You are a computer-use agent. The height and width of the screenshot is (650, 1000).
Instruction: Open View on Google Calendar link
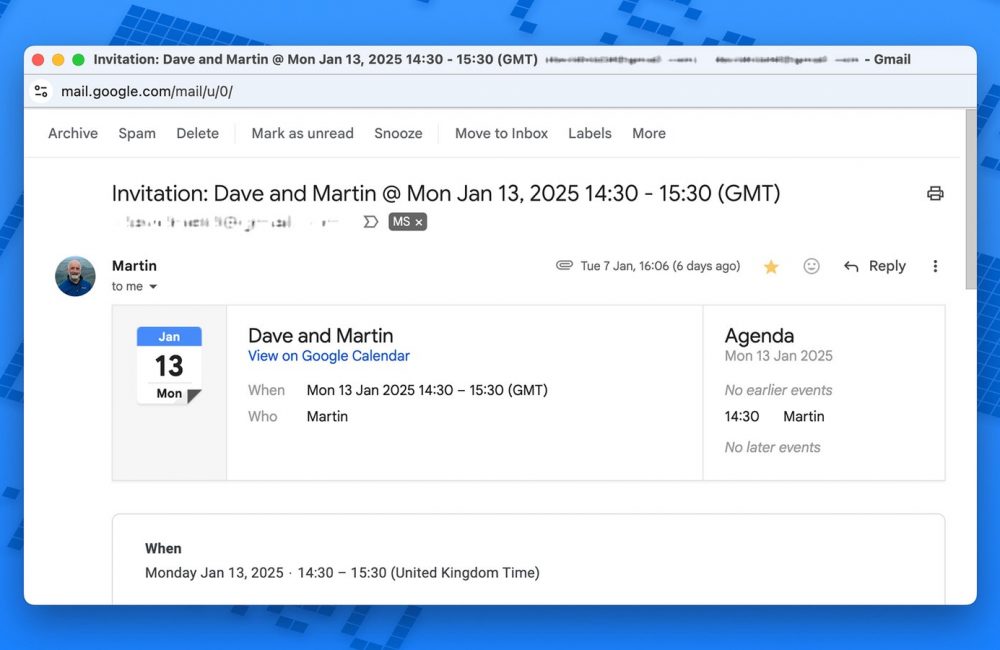(x=329, y=356)
